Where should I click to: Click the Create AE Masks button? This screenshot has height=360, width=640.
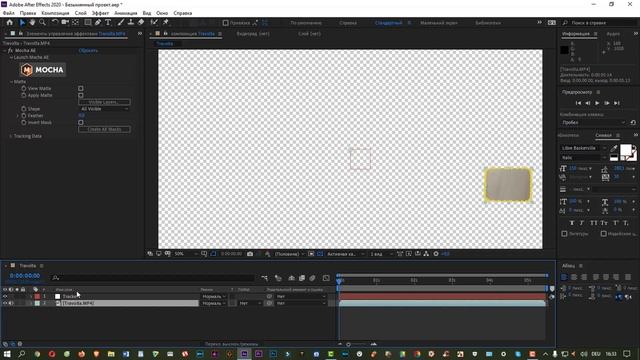[104, 129]
